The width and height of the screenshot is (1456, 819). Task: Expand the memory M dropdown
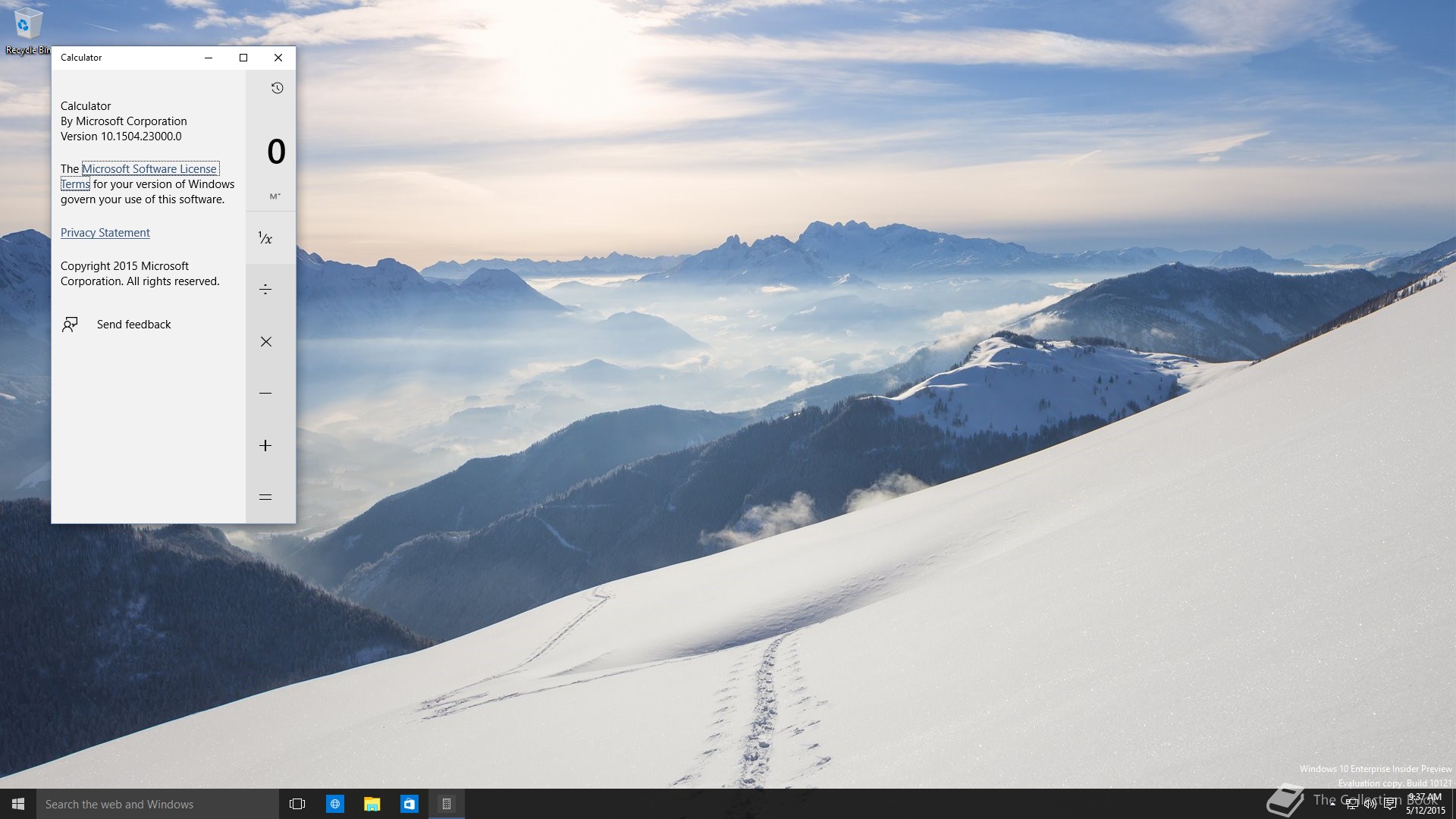click(x=275, y=196)
